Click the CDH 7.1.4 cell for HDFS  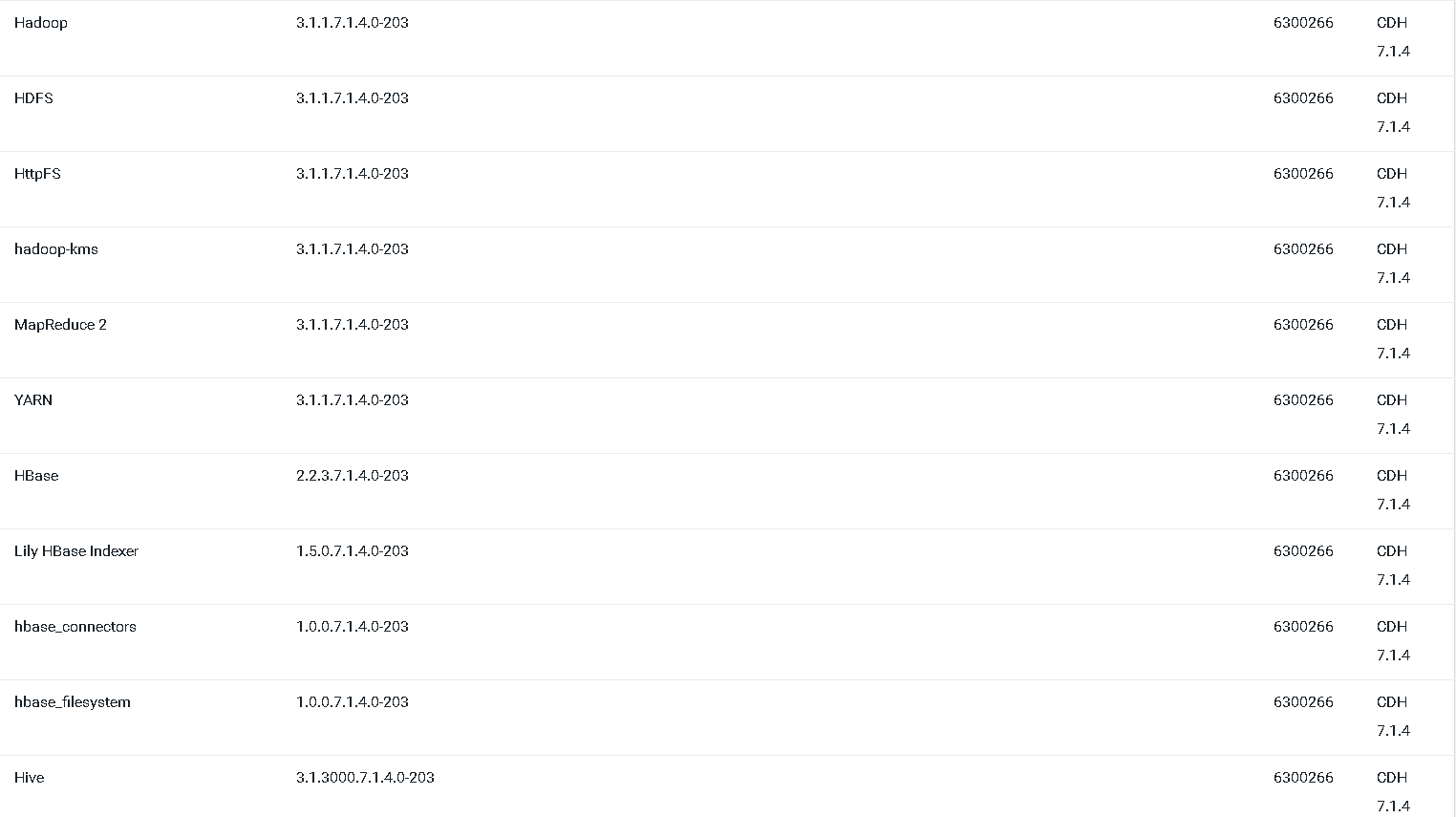click(1393, 113)
